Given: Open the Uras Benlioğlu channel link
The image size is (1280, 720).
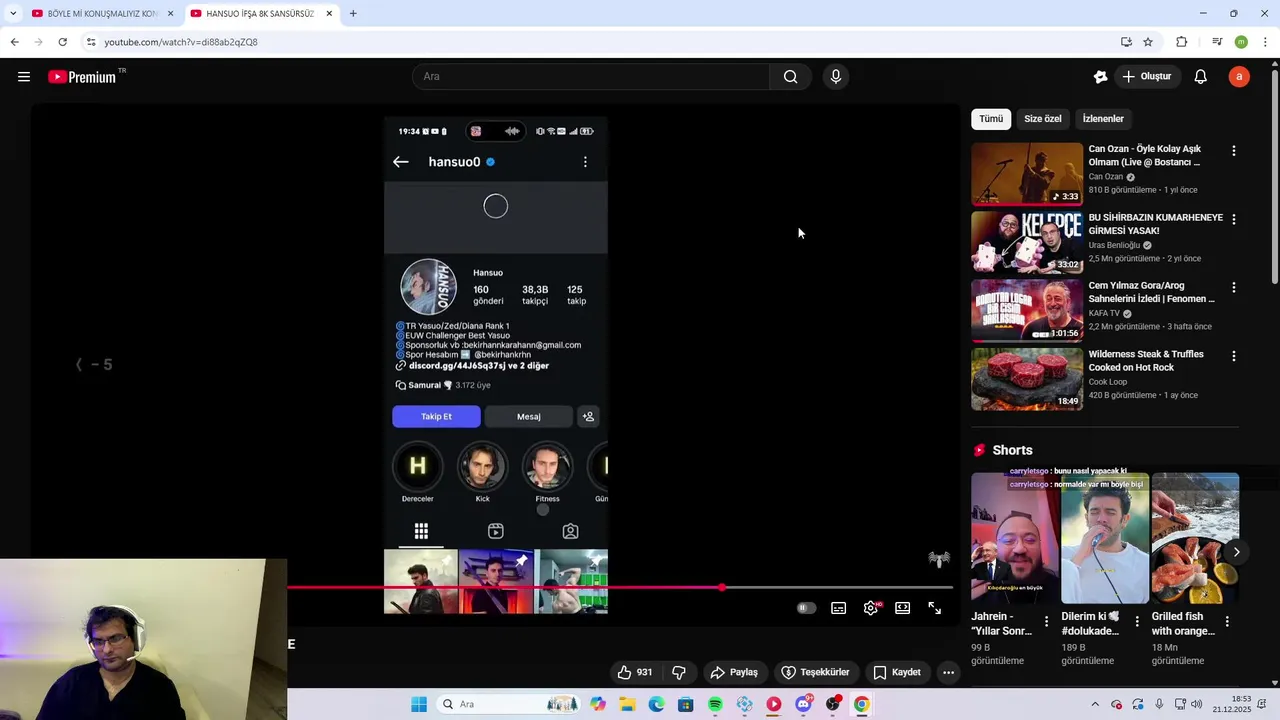Looking at the screenshot, I should [x=1114, y=245].
